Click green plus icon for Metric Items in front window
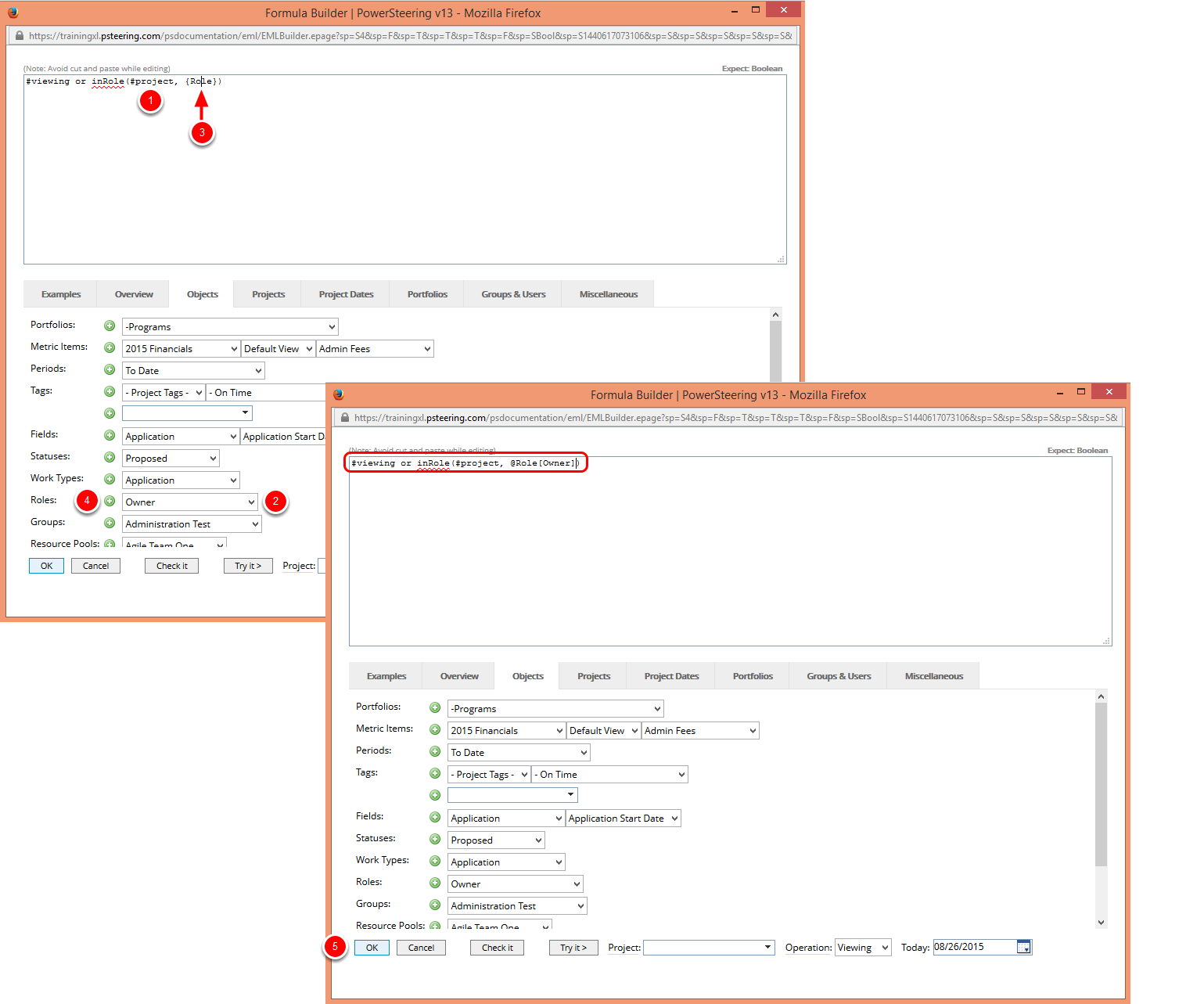1204x1004 pixels. pos(435,729)
